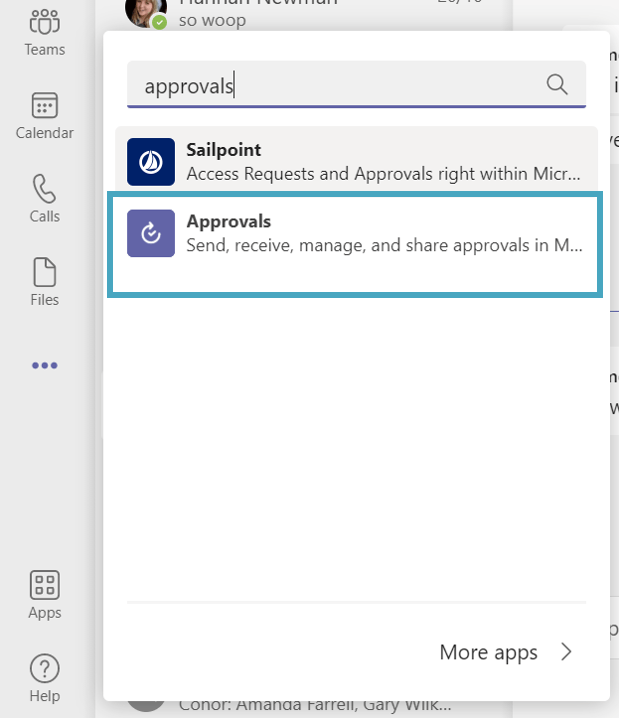Image resolution: width=619 pixels, height=718 pixels.
Task: Click the Sailpoint app icon
Action: pos(151,162)
